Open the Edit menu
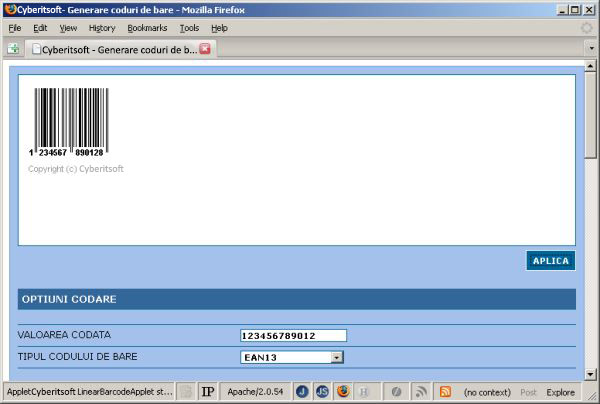The image size is (600, 404). click(40, 28)
